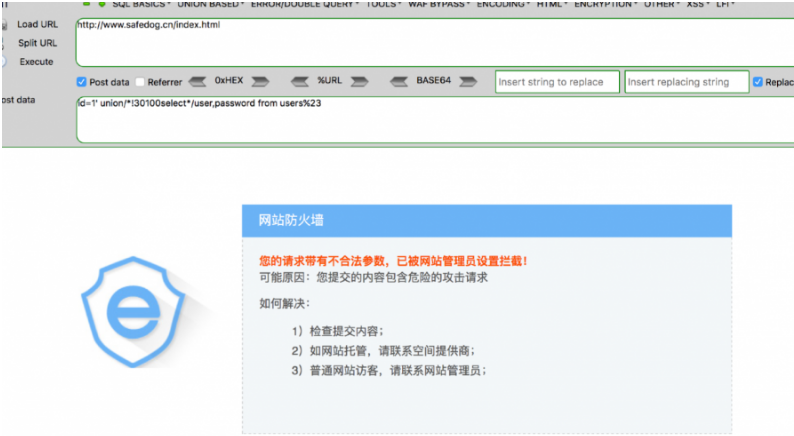The height and width of the screenshot is (436, 794).
Task: Focus the 'Insert replacing string' field
Action: point(687,82)
